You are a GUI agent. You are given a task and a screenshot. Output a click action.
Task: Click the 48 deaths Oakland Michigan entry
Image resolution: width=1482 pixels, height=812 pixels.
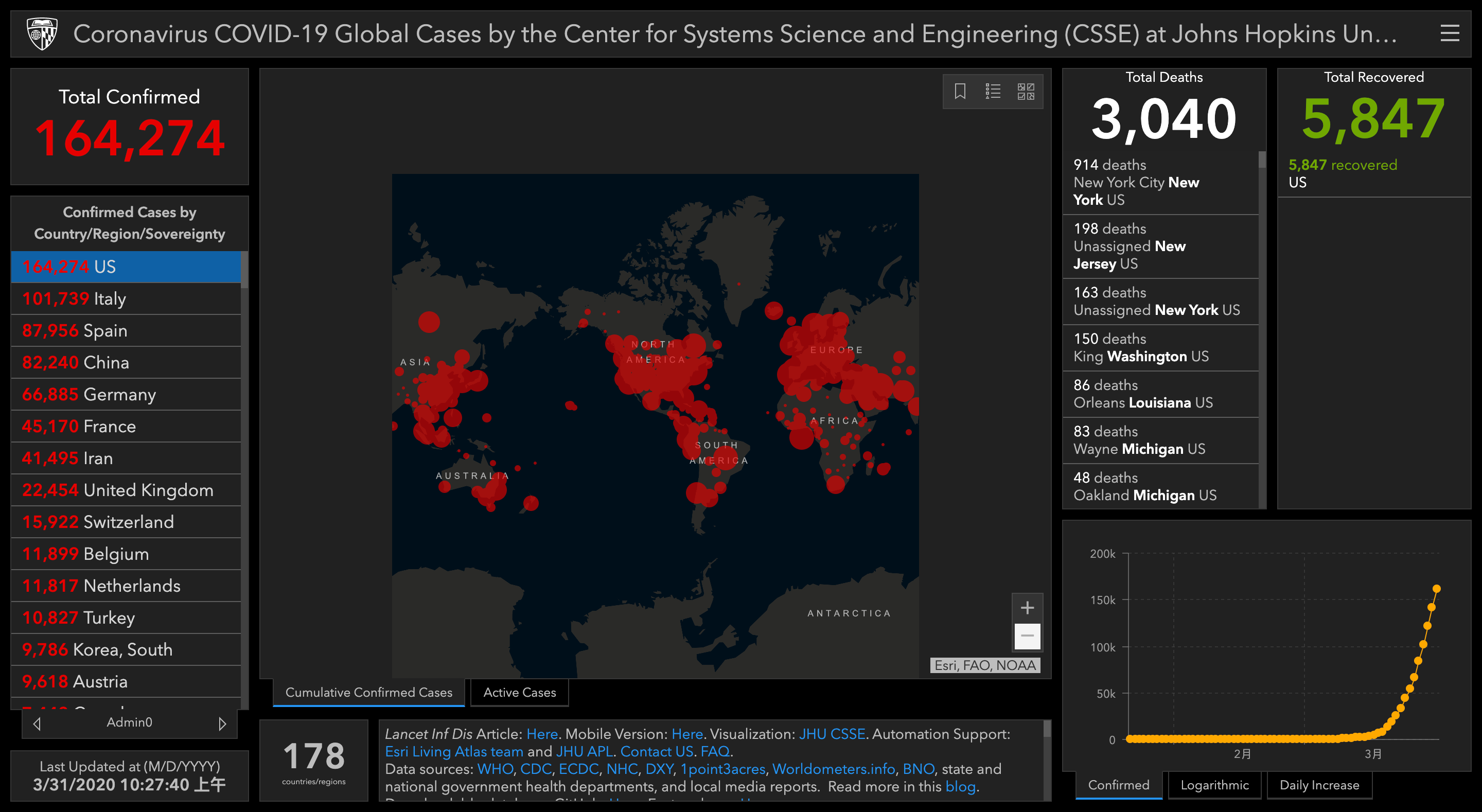[1160, 486]
